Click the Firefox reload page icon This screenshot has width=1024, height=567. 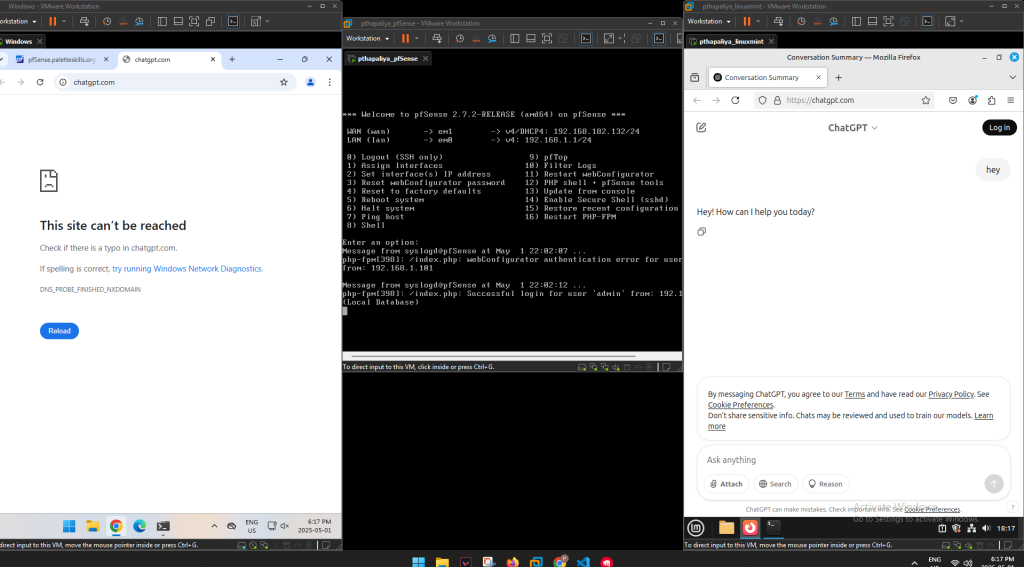click(x=735, y=100)
